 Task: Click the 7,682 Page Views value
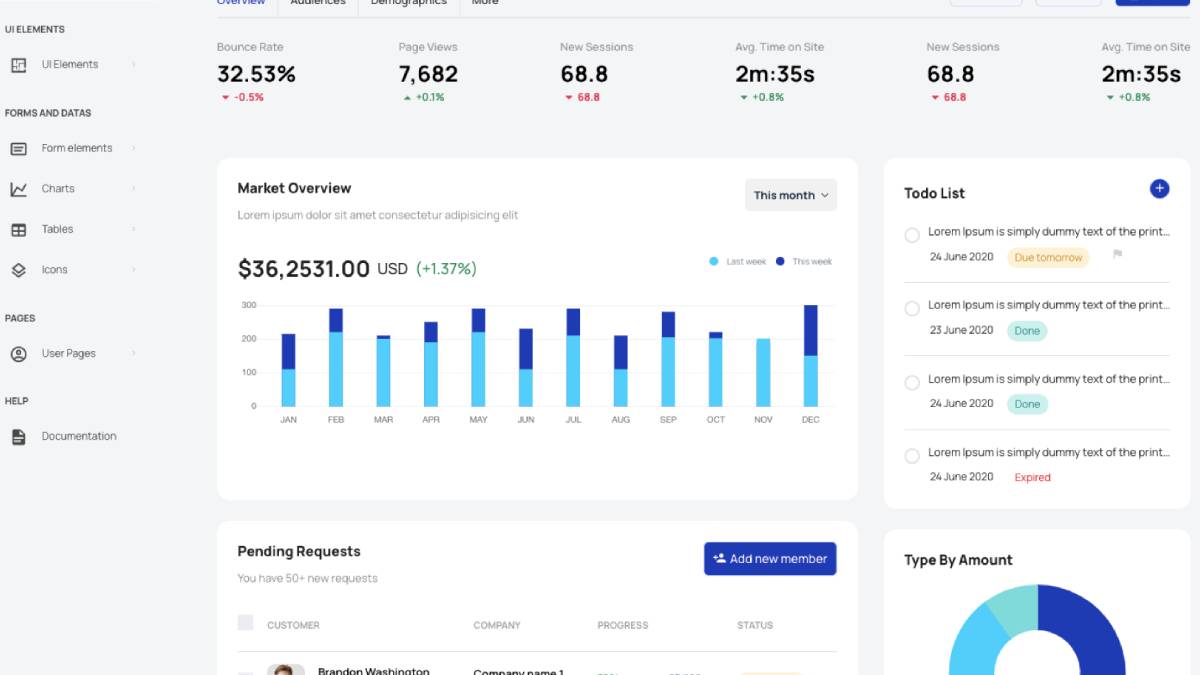coord(428,74)
